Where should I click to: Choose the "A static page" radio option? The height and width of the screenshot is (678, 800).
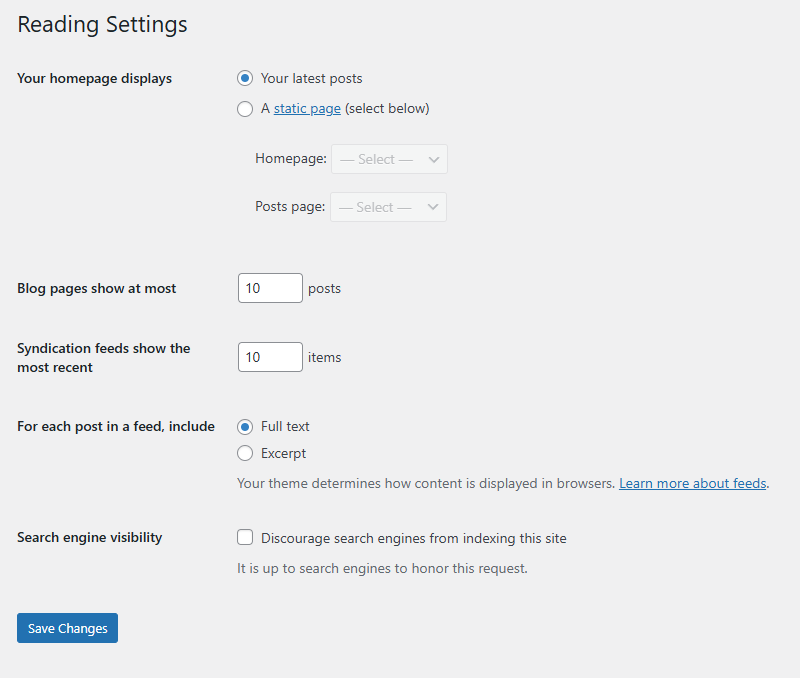coord(245,109)
